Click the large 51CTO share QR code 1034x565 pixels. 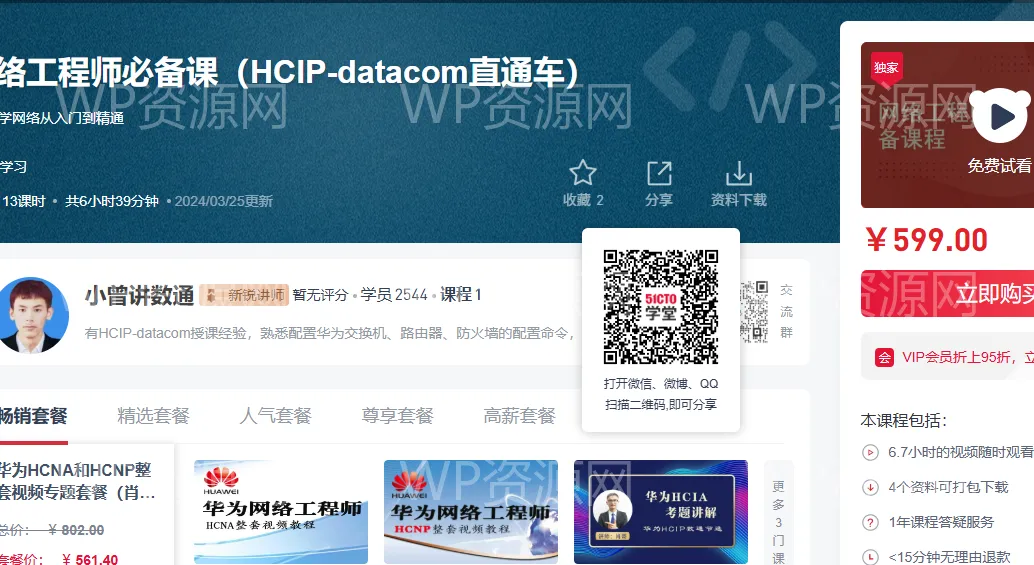tap(661, 307)
